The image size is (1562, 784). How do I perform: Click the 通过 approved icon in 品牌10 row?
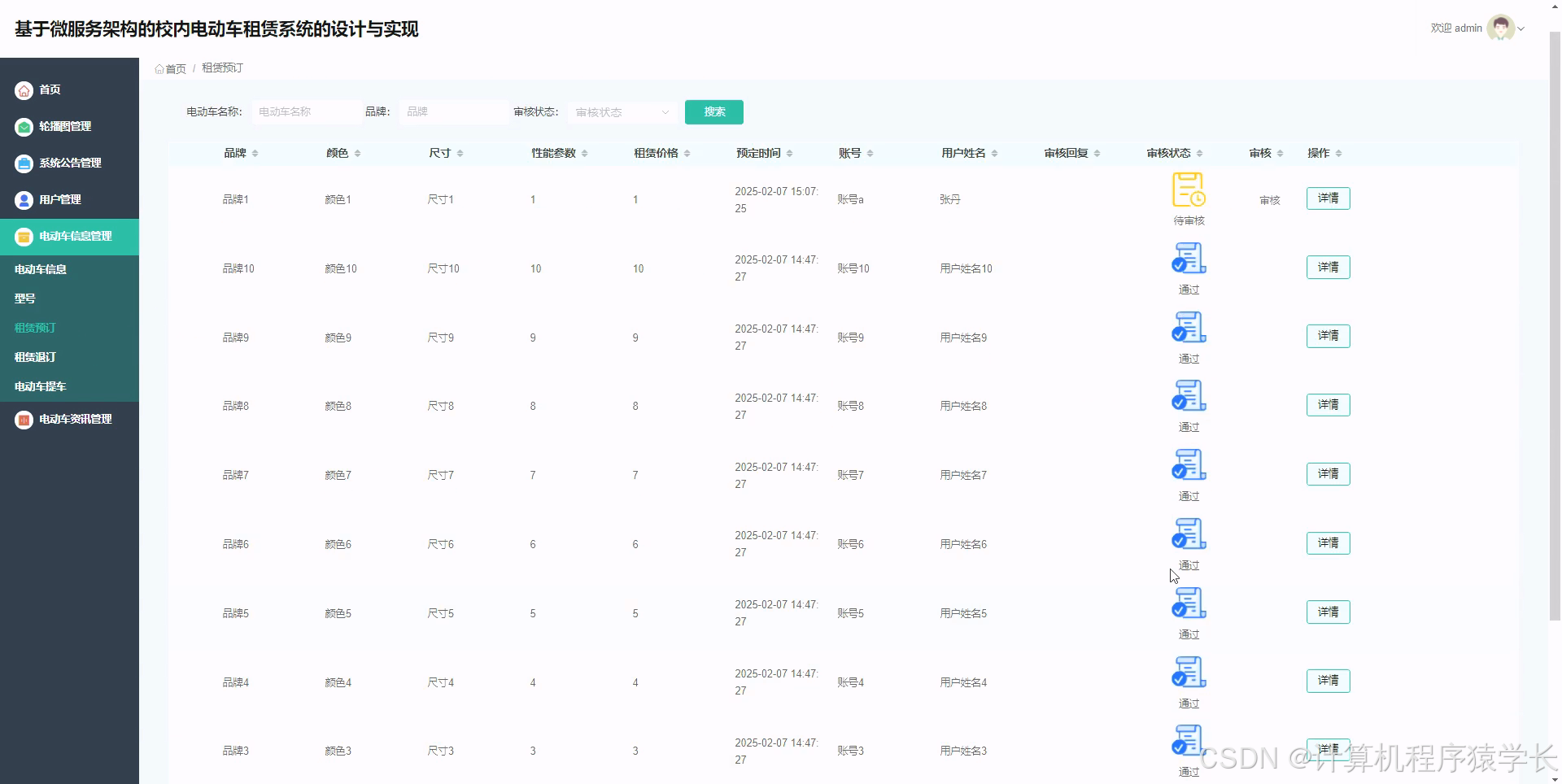coord(1189,258)
